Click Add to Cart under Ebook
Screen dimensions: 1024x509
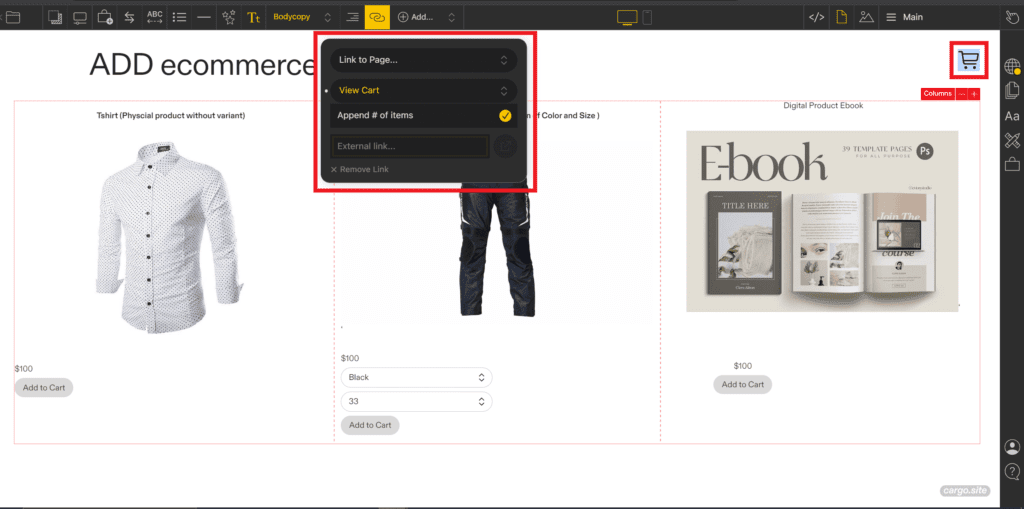pos(743,384)
